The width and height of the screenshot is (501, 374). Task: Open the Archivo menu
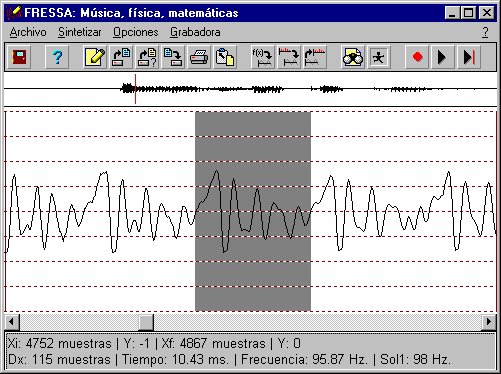tap(28, 32)
